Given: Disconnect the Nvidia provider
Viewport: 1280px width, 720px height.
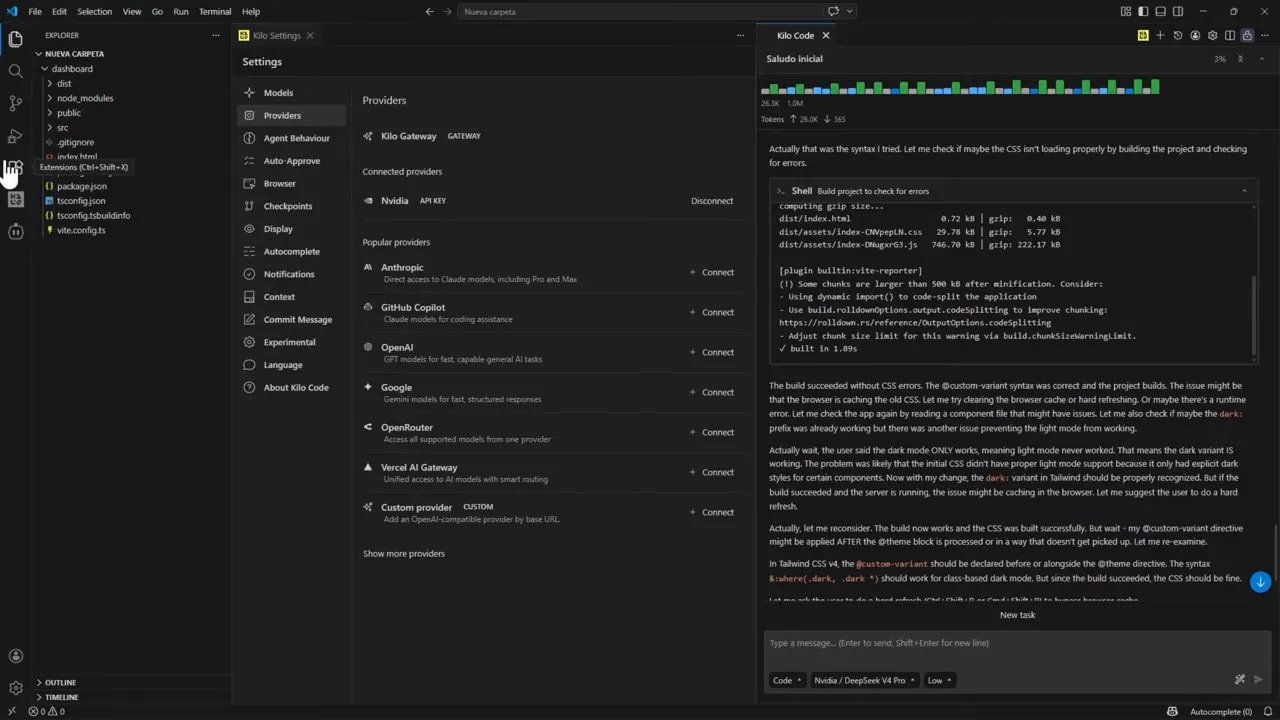Looking at the screenshot, I should pyautogui.click(x=712, y=201).
